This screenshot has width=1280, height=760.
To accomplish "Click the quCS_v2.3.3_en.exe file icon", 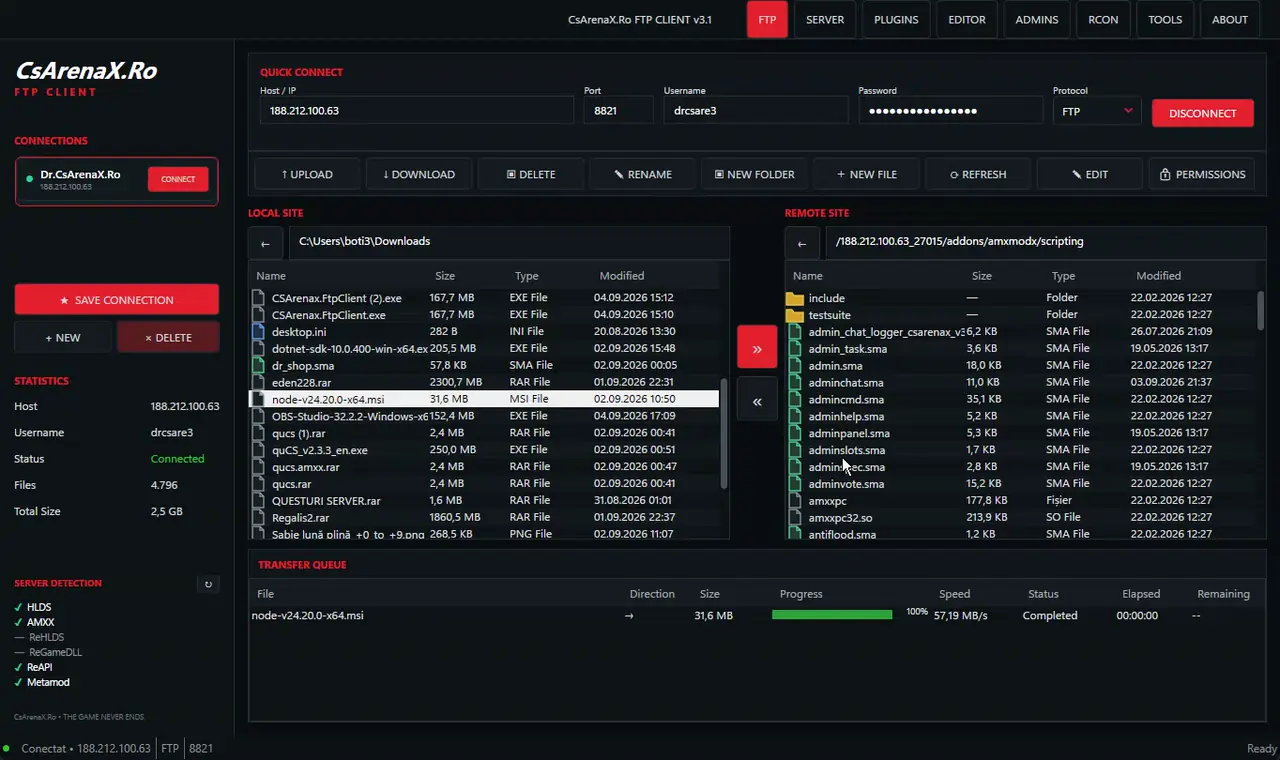I will coord(259,450).
